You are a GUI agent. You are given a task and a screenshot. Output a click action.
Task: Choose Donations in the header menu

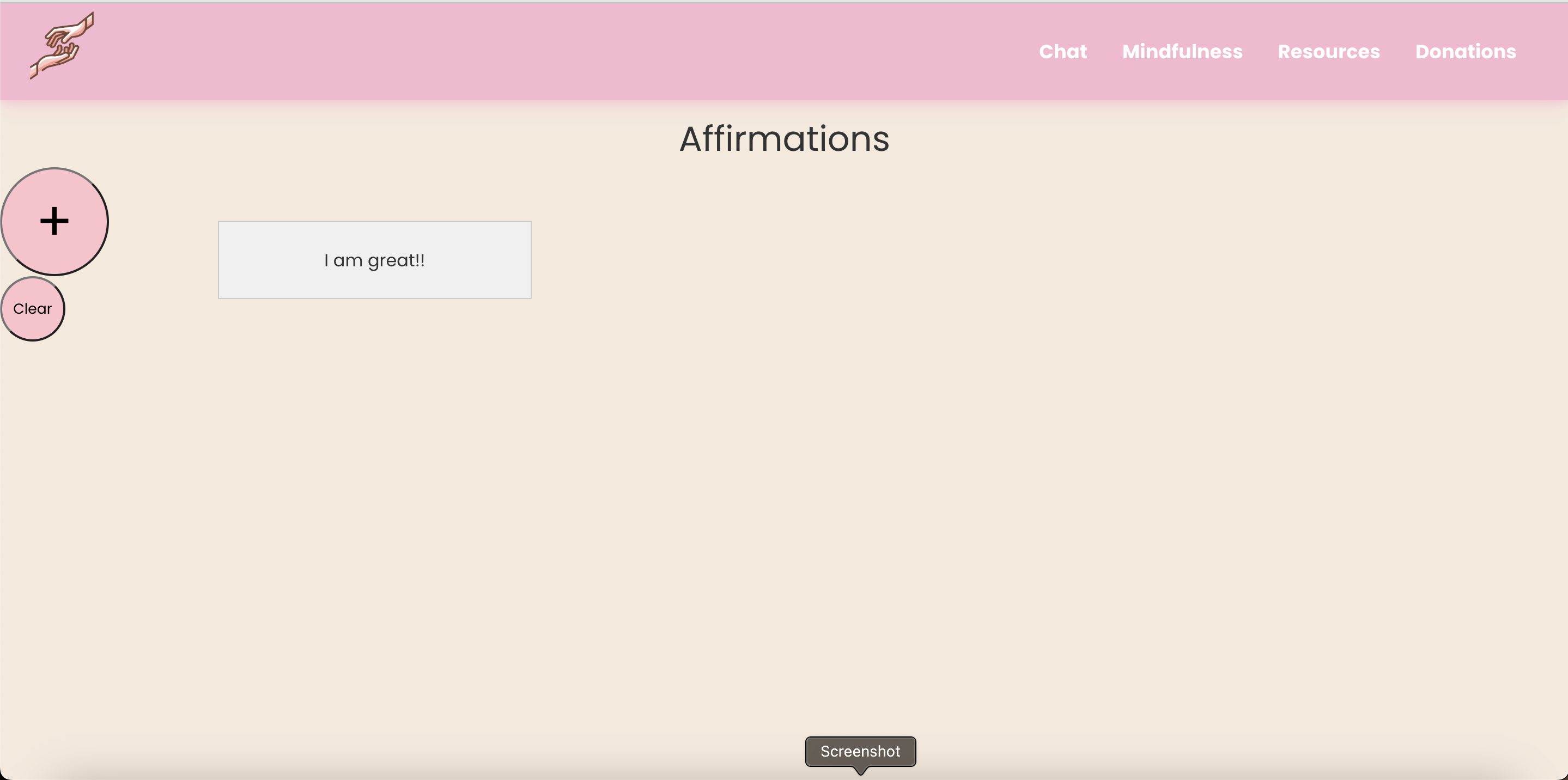point(1465,52)
